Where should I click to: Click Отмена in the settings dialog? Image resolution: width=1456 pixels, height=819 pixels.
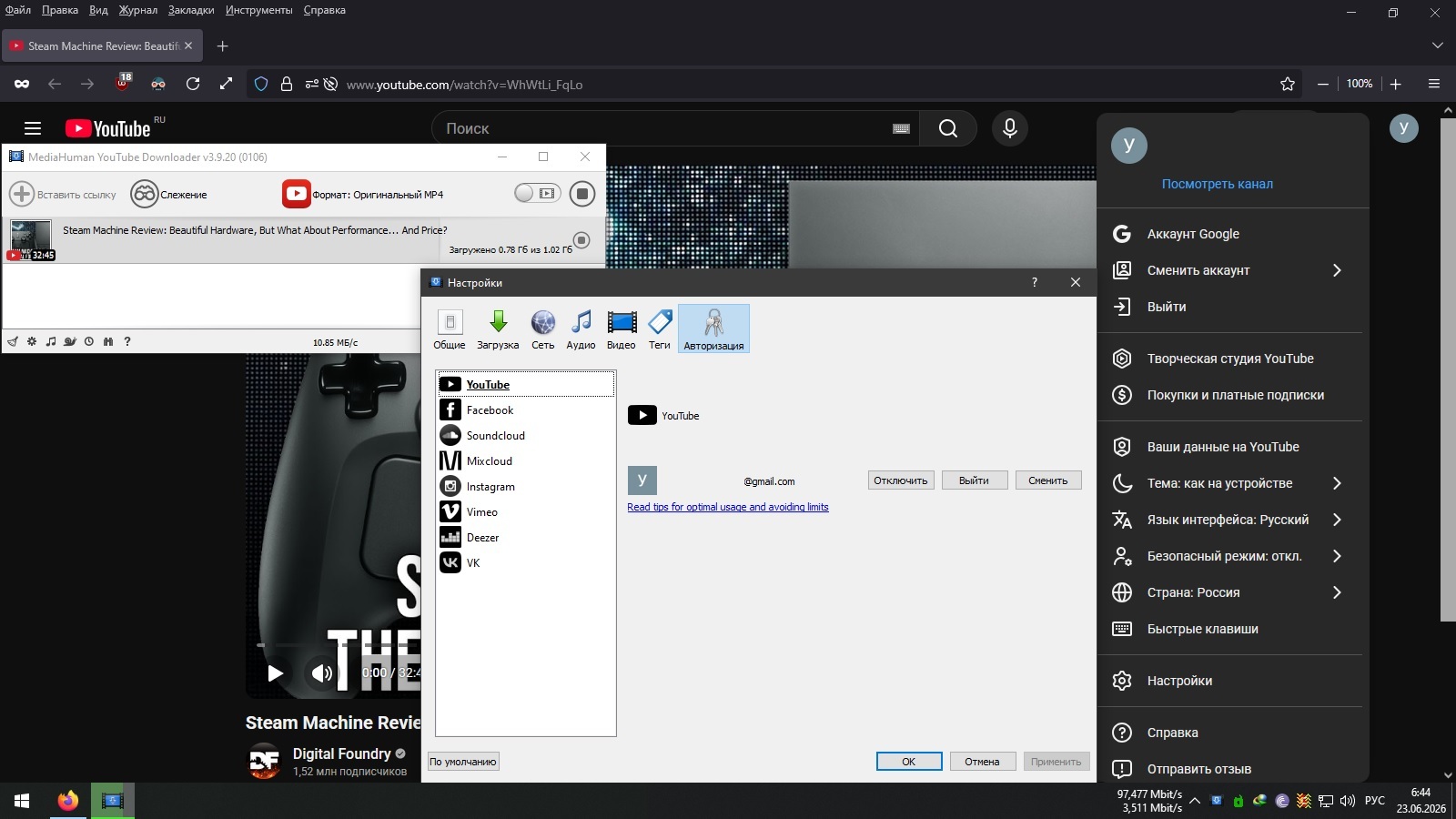pyautogui.click(x=983, y=762)
